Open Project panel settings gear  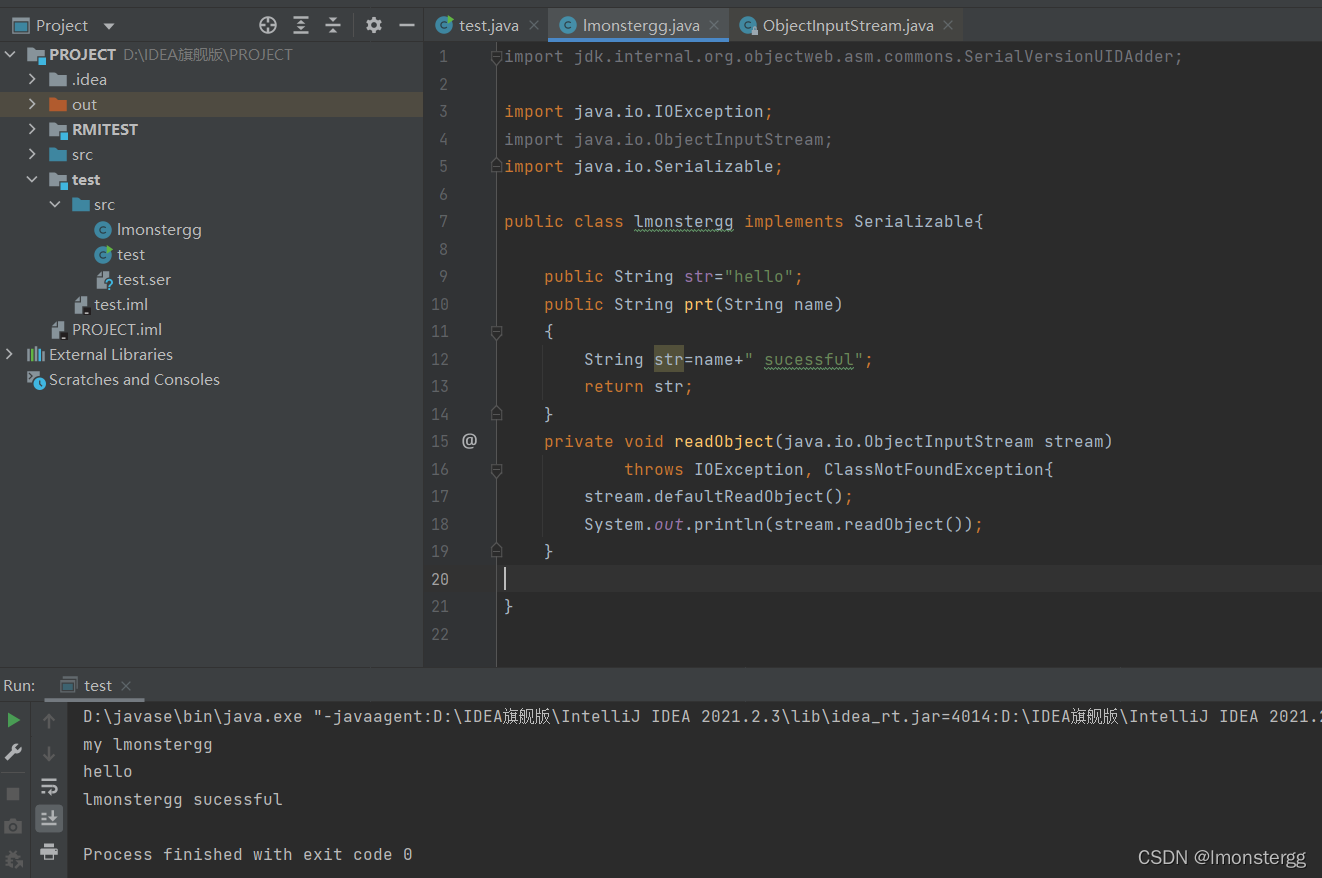374,25
